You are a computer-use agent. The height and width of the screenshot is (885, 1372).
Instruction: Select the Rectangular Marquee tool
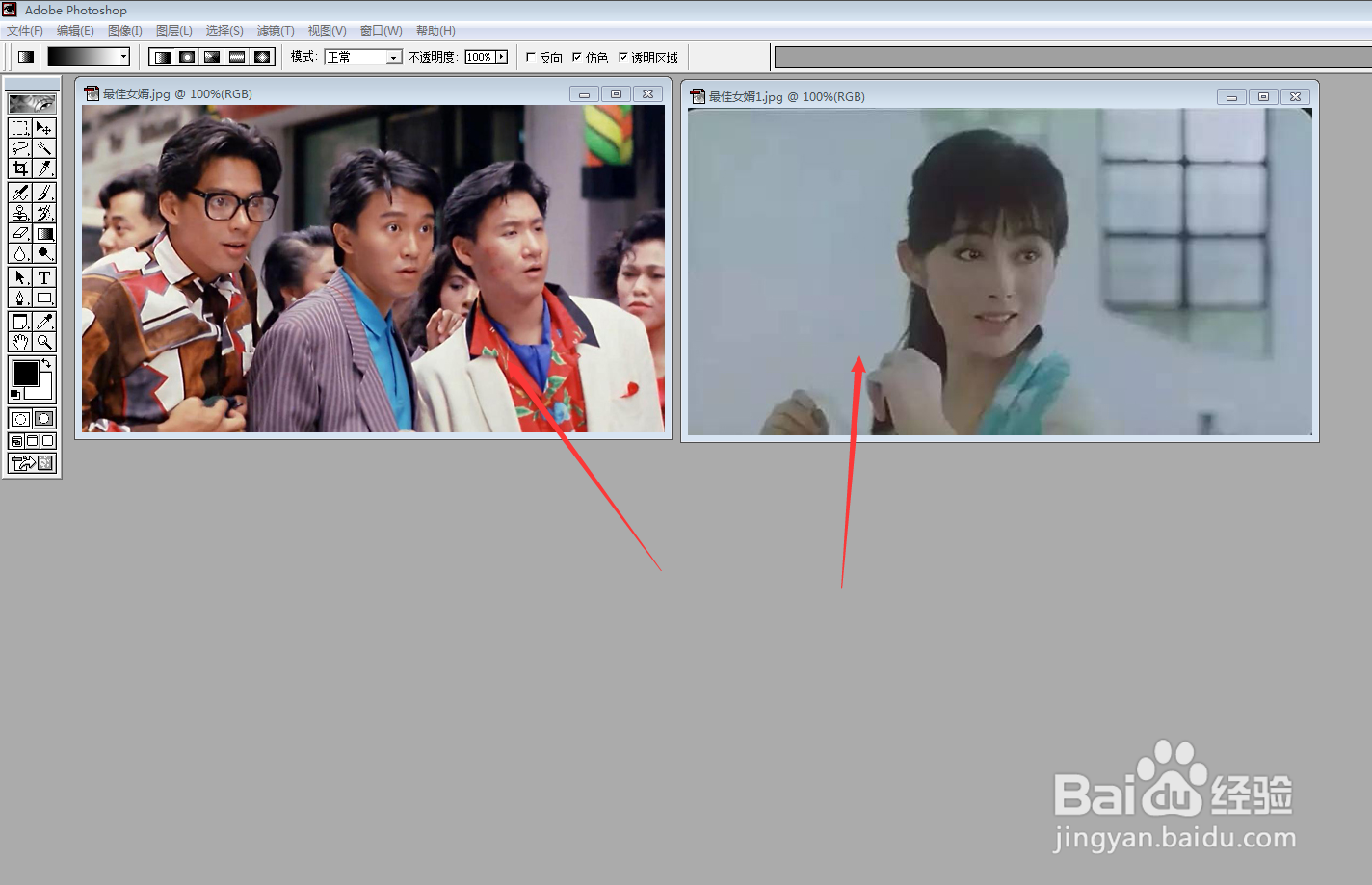[20, 128]
